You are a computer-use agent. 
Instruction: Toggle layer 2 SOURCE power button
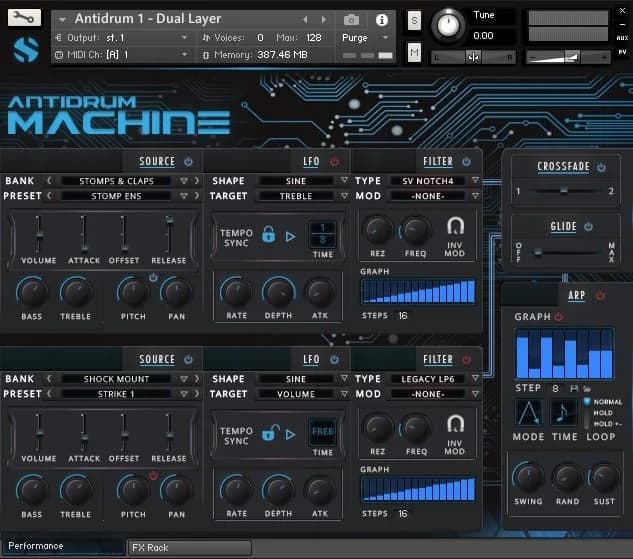point(188,360)
